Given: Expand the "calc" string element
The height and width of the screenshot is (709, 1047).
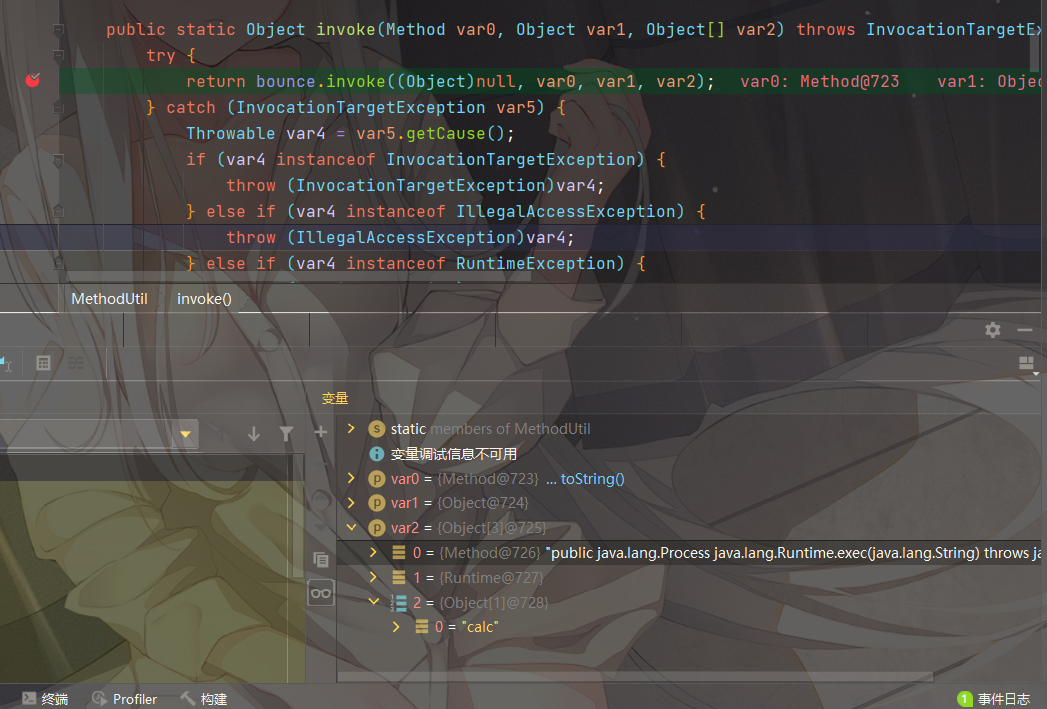Looking at the screenshot, I should 396,626.
